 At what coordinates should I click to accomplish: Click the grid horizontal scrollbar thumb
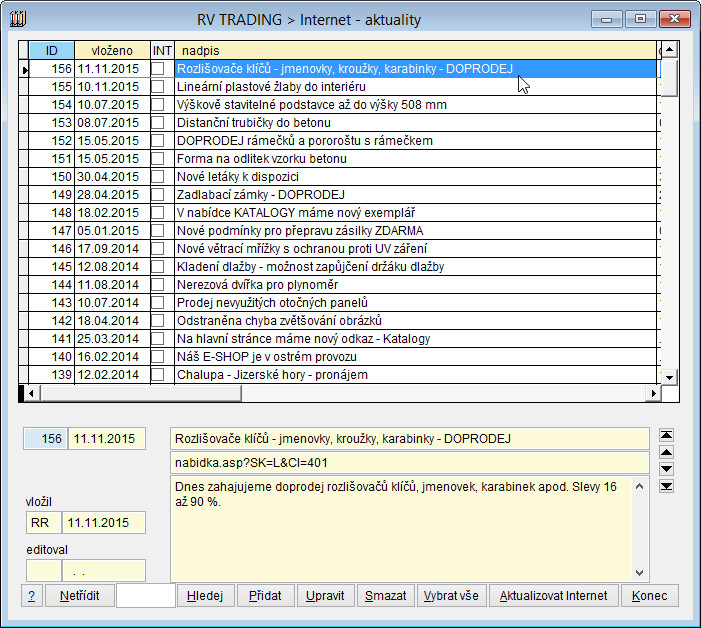click(140, 393)
